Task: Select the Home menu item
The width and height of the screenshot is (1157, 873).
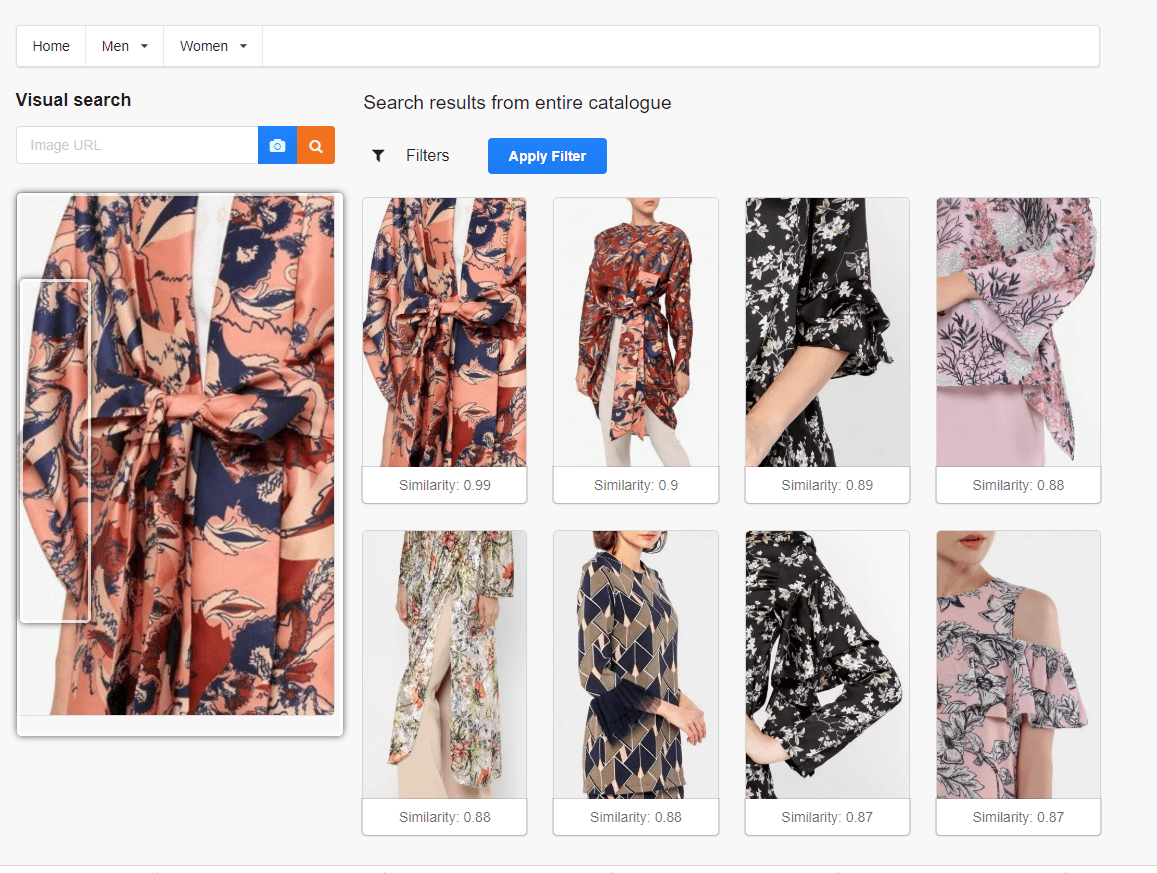Action: pos(50,45)
